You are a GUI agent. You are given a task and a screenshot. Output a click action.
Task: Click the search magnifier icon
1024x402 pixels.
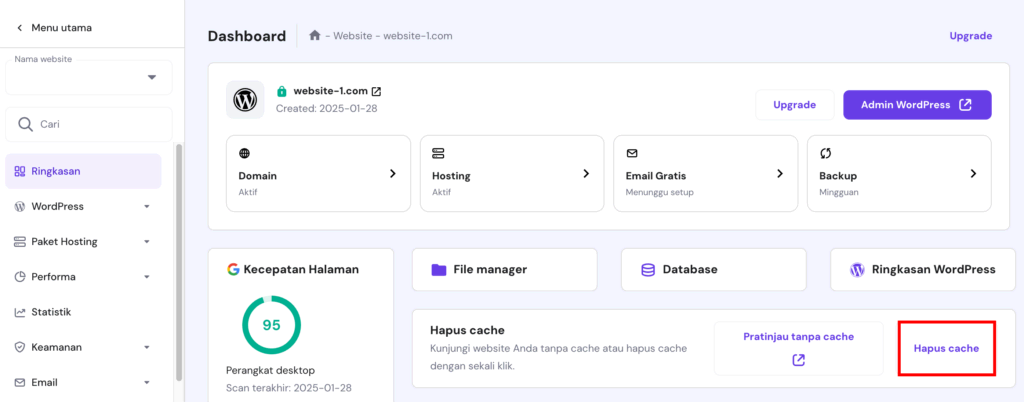coord(24,124)
